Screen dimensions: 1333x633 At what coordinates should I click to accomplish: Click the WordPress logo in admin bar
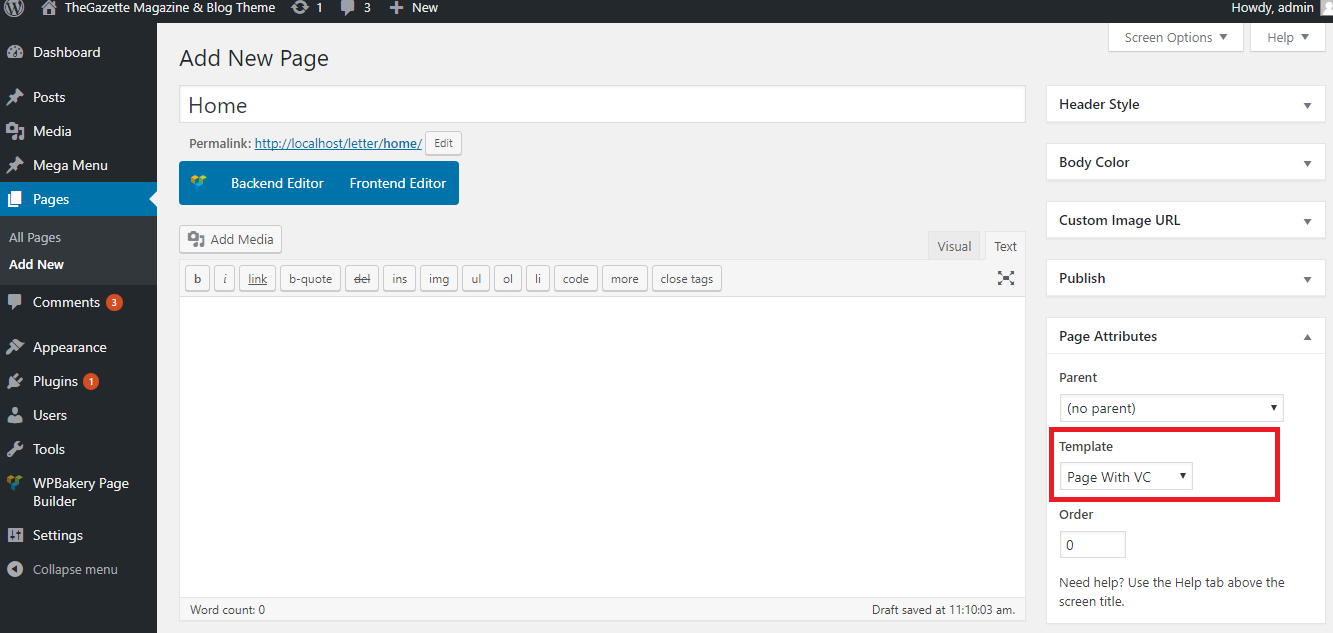pyautogui.click(x=14, y=8)
